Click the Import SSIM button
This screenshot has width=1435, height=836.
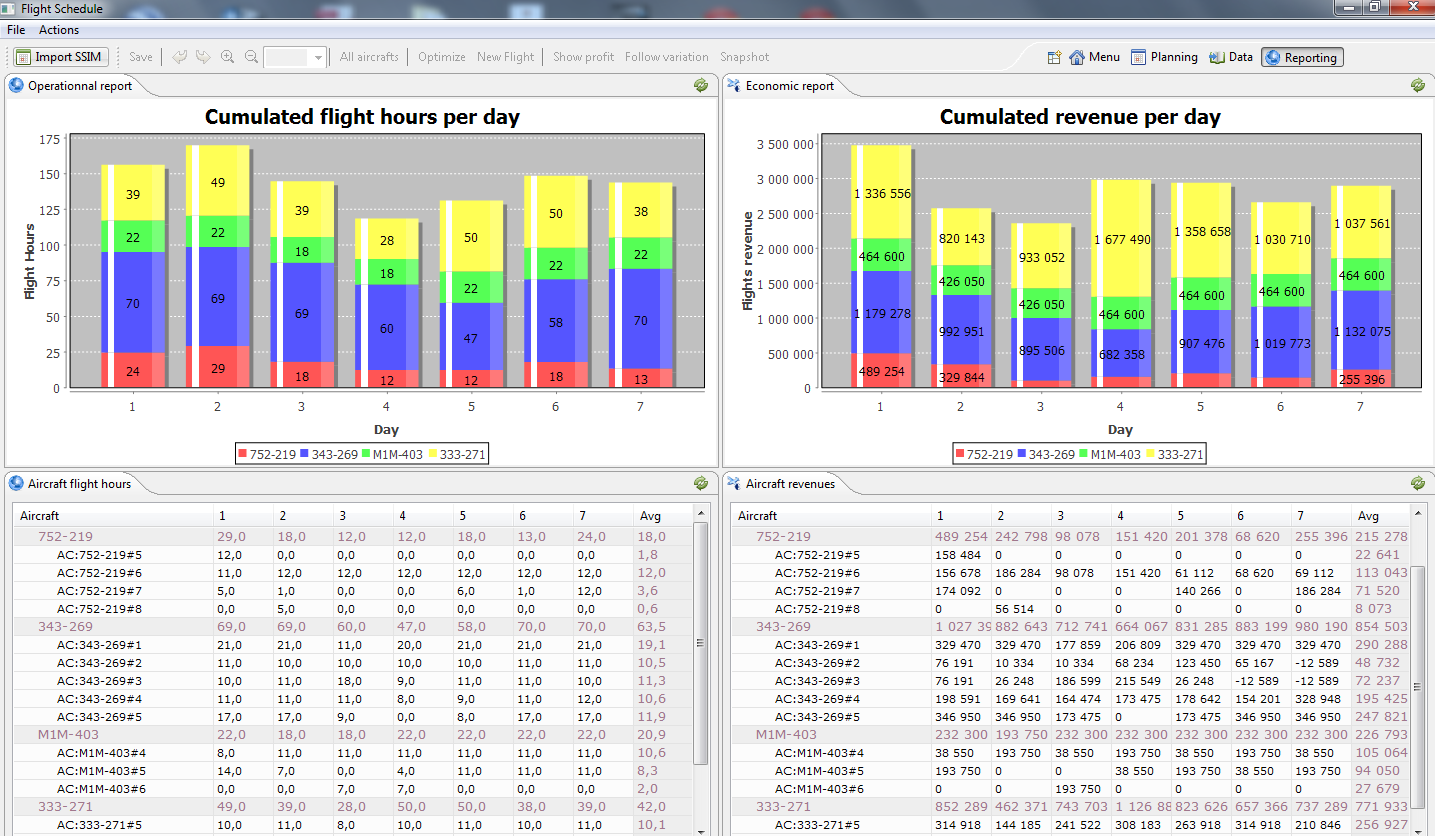(x=61, y=57)
